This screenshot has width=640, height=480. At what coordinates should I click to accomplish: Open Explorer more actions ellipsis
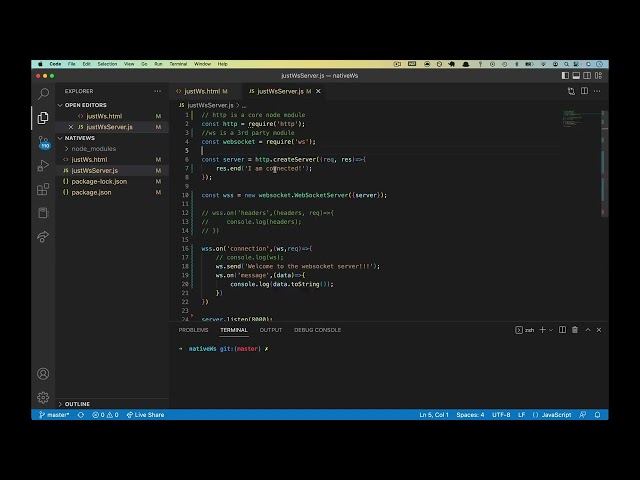point(158,91)
